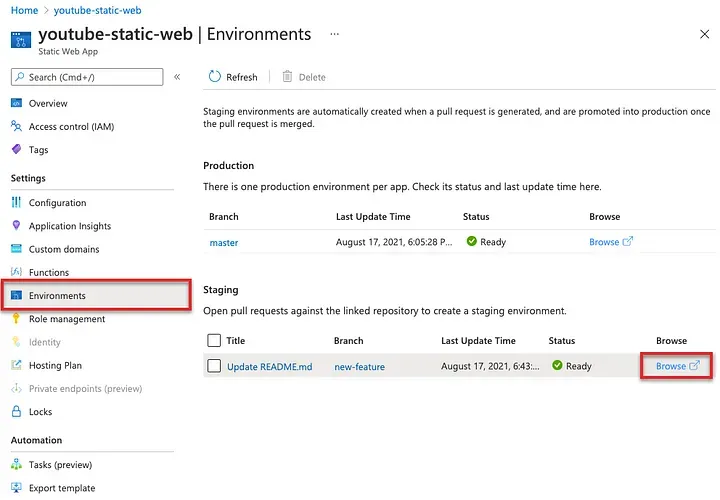Click the Custom domains icon
Image resolution: width=720 pixels, height=500 pixels.
pyautogui.click(x=17, y=249)
